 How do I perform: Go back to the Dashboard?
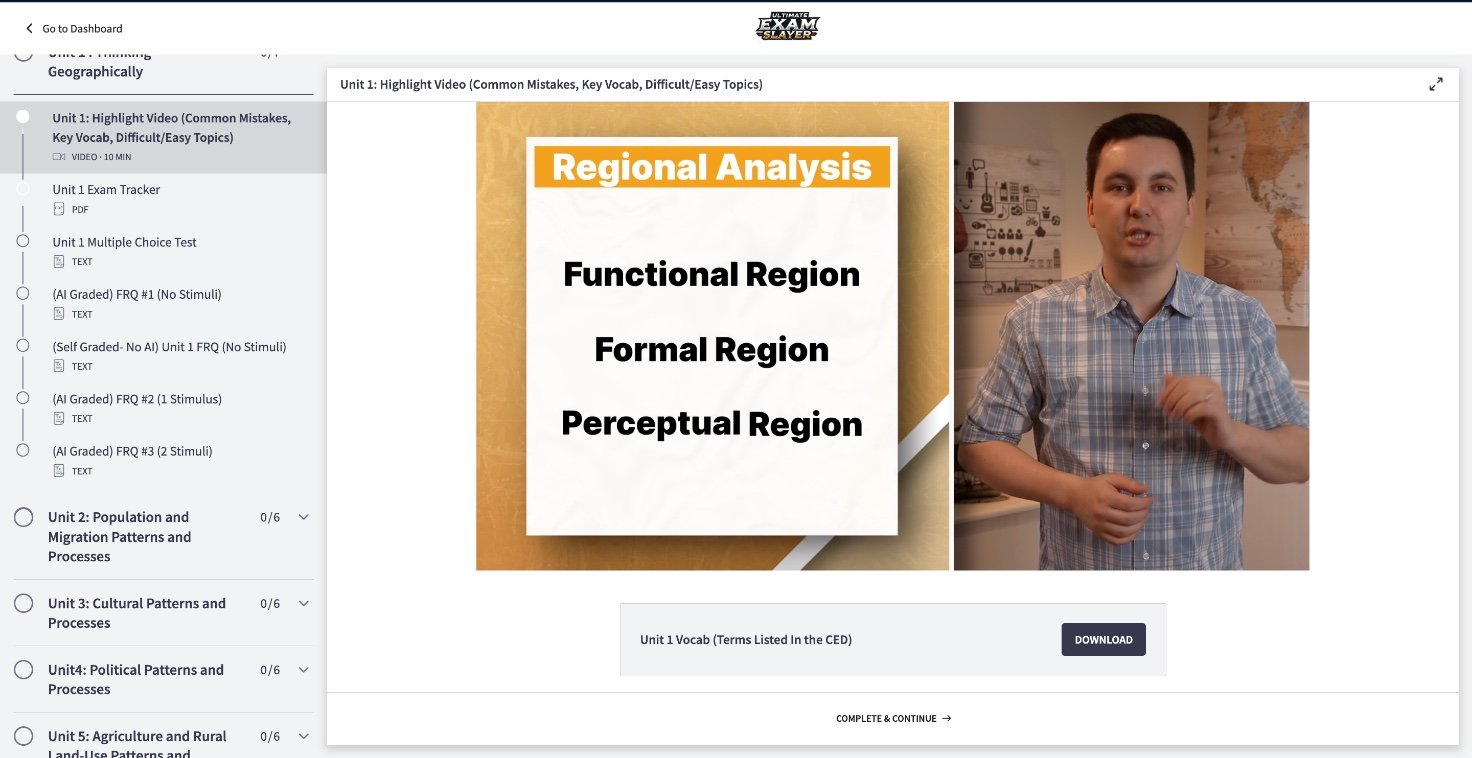pyautogui.click(x=73, y=29)
